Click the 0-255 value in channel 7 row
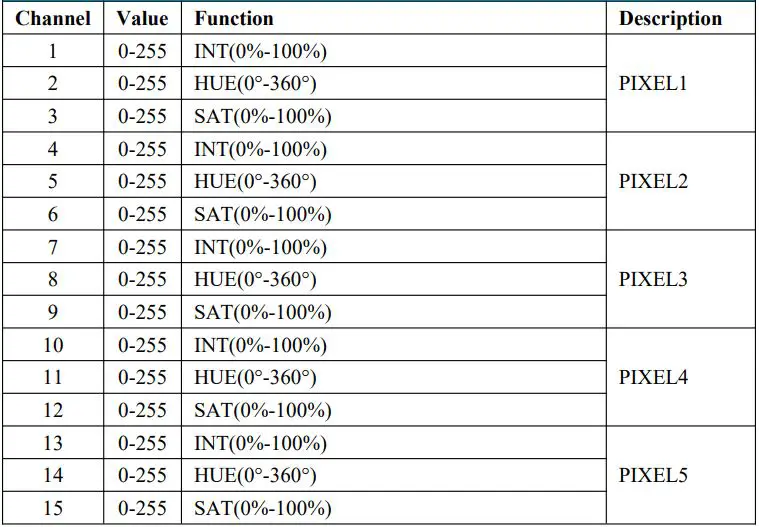Viewport: 759px width, 527px height. pyautogui.click(x=142, y=247)
